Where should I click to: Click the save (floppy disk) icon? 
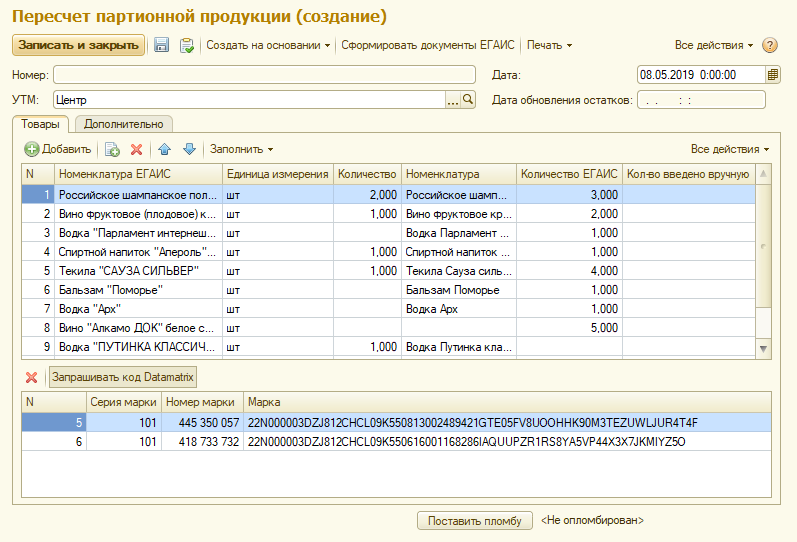click(x=161, y=45)
